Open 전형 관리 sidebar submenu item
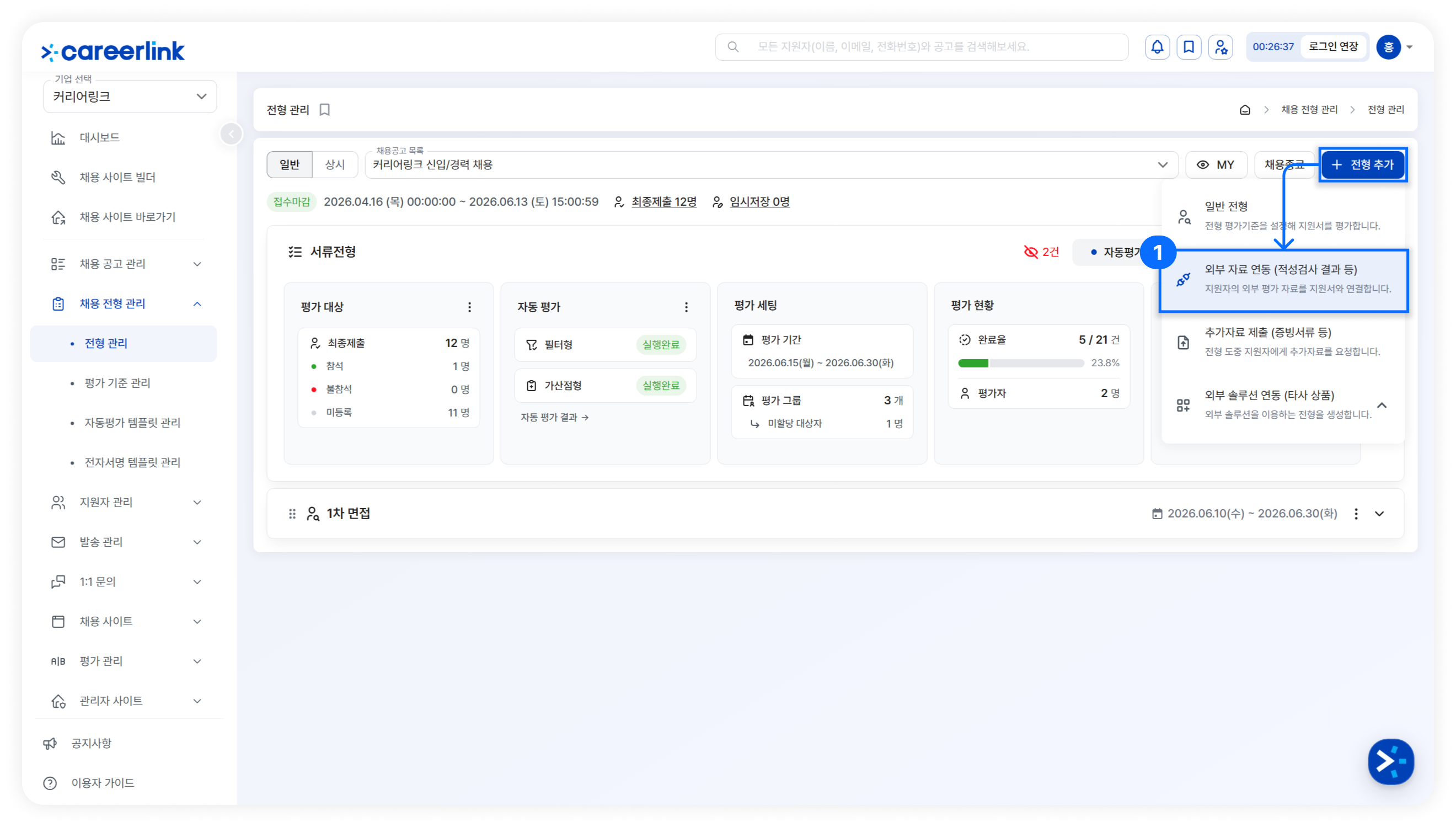The width and height of the screenshot is (1456, 827). click(123, 343)
